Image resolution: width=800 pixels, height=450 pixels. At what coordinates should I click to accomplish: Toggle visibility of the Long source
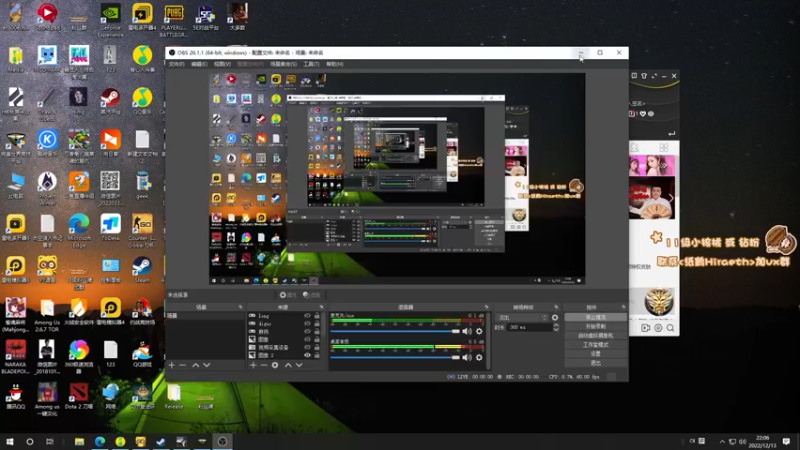(x=307, y=316)
